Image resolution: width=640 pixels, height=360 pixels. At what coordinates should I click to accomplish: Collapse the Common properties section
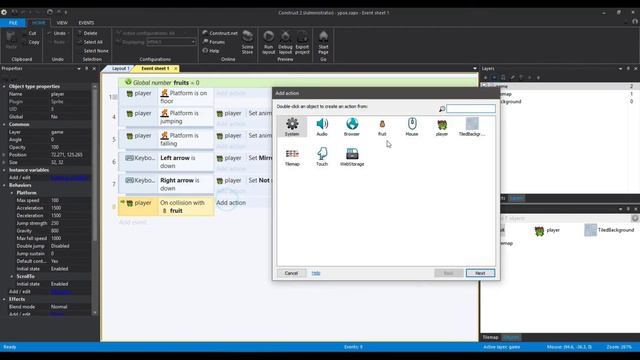(x=4, y=124)
